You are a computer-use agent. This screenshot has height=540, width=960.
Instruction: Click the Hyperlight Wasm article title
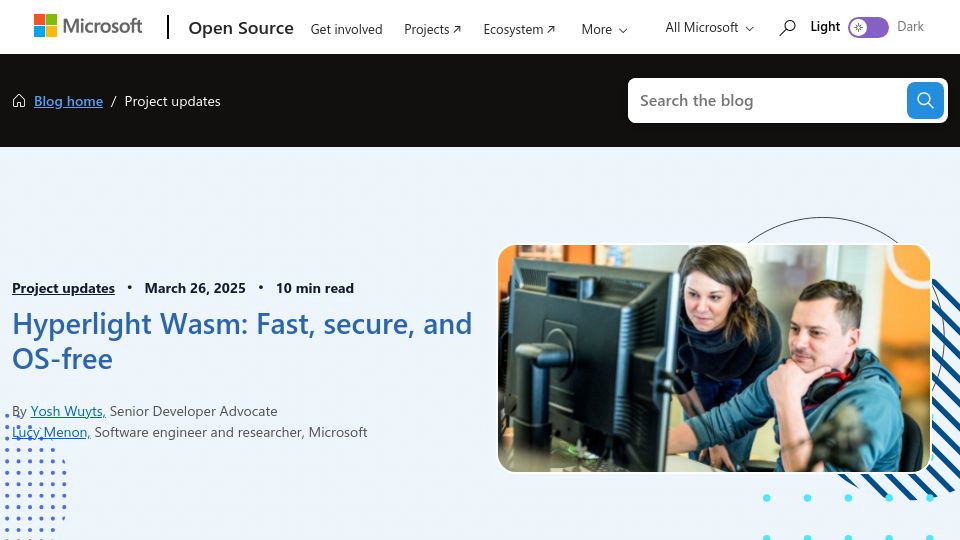[x=242, y=341]
